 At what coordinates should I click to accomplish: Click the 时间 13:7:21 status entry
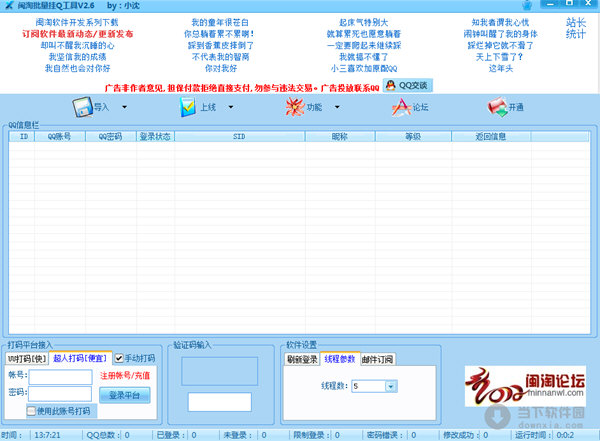click(31, 435)
